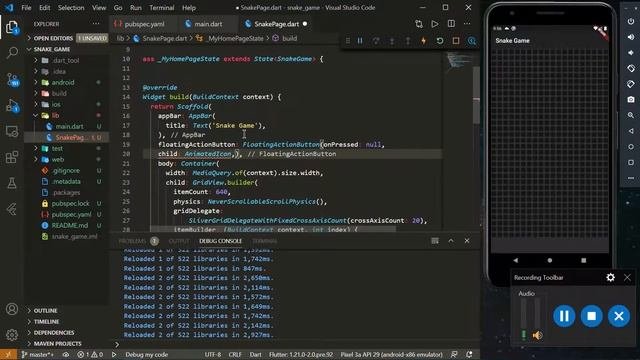Stop the debug session
The image size is (640, 360).
point(456,41)
